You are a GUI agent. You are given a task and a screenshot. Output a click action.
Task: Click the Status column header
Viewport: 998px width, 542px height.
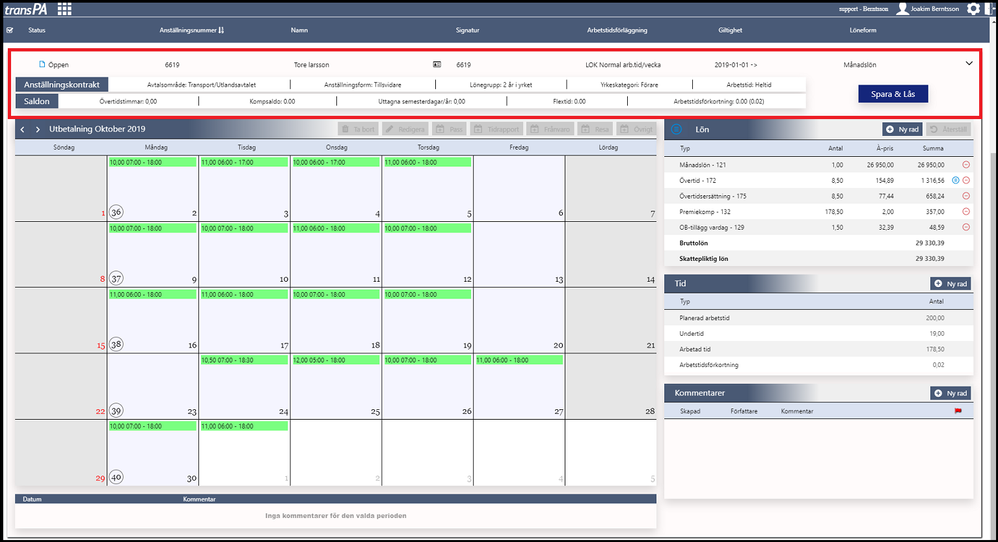coord(37,30)
